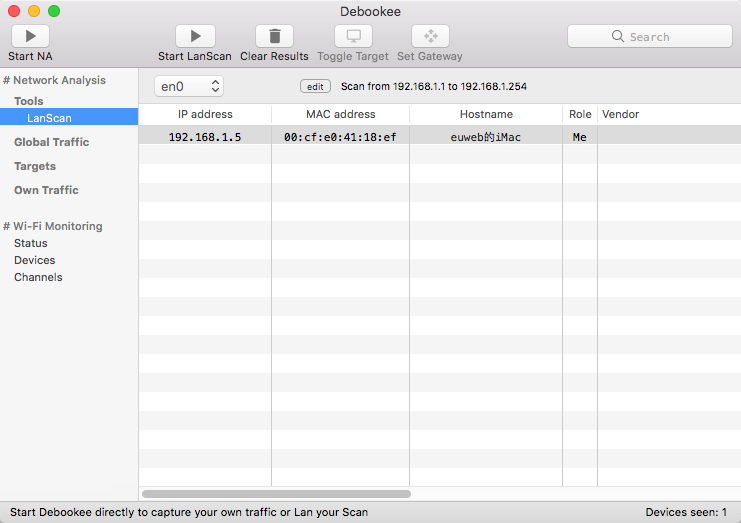Click the Set Gateway arrows icon
This screenshot has width=741, height=523.
[431, 36]
